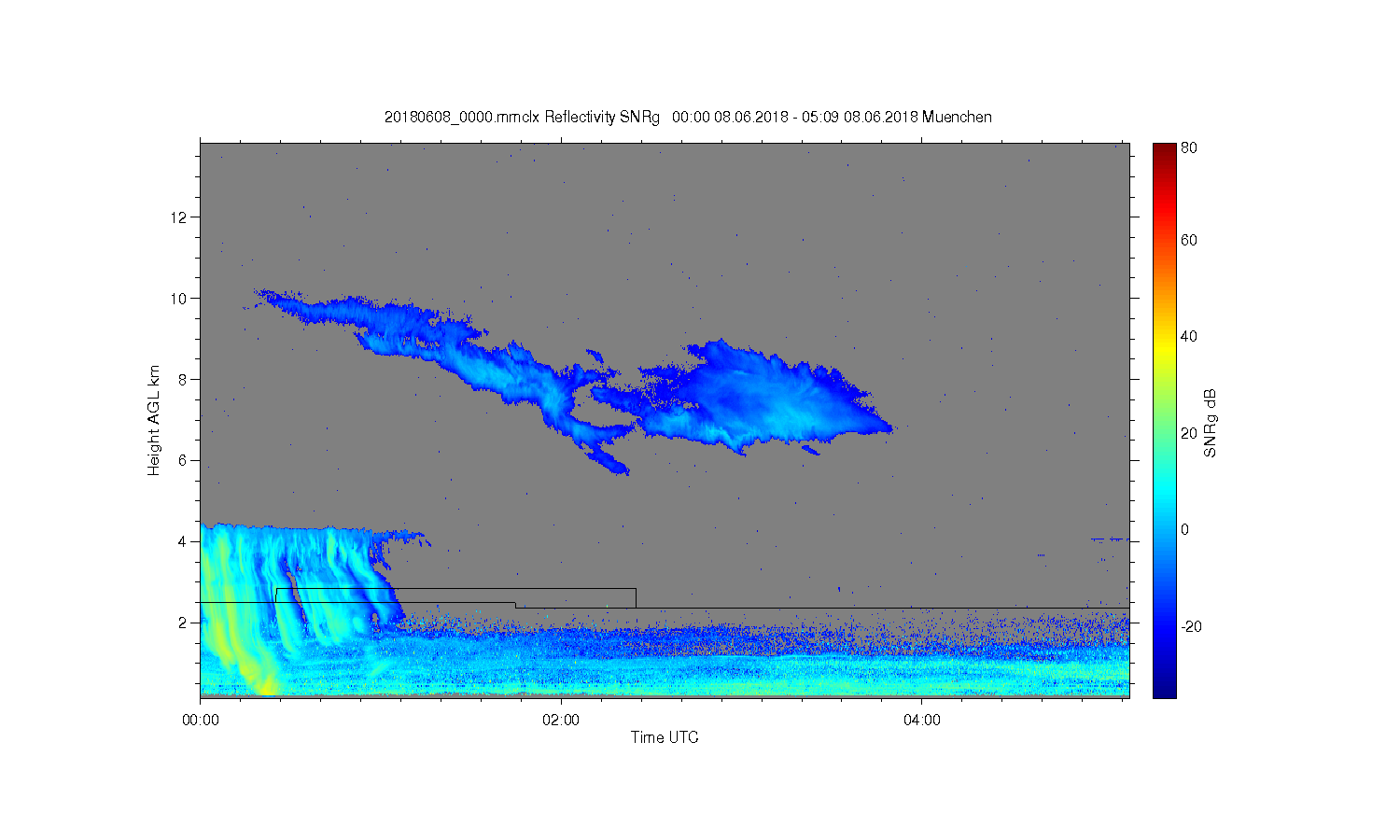Click the 'Time UTC' x-axis label

click(665, 737)
